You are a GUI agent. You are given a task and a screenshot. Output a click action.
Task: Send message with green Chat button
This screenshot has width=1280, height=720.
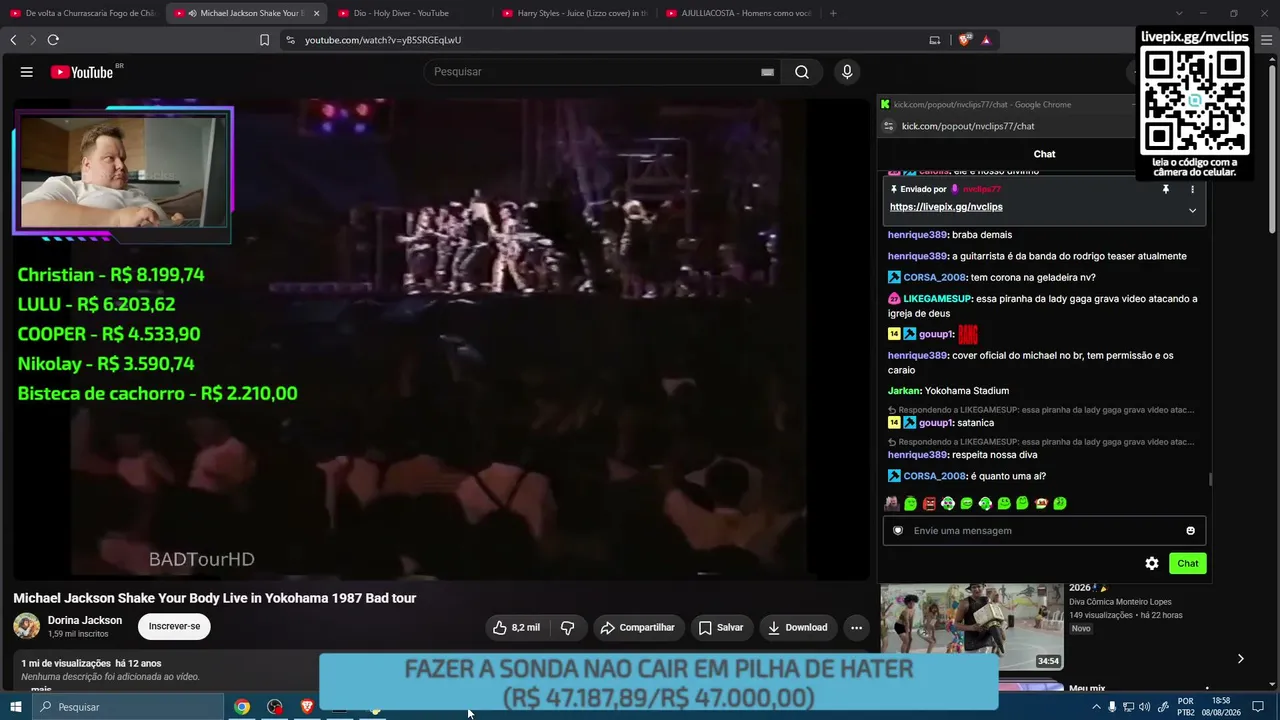click(x=1188, y=564)
